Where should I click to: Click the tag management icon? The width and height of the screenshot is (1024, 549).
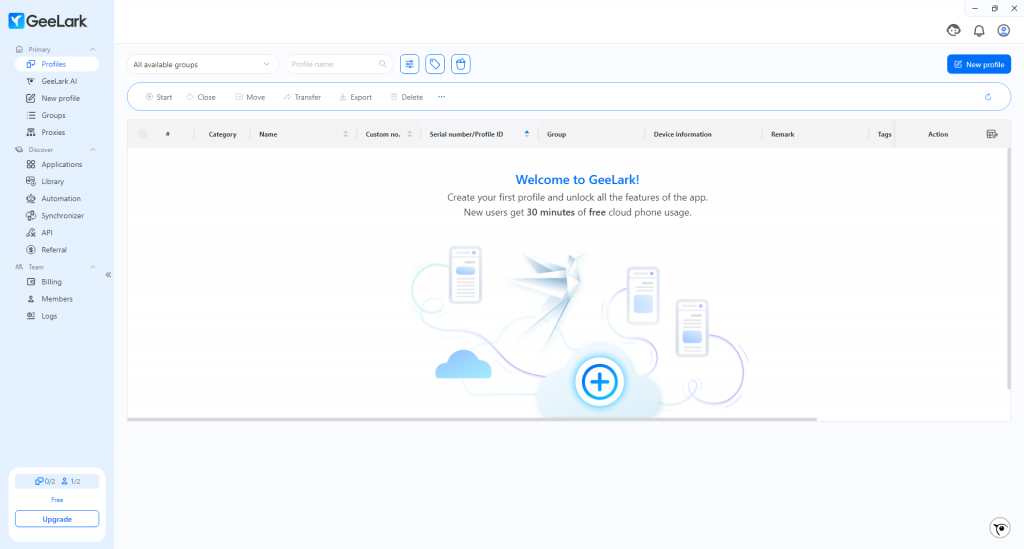click(x=435, y=64)
